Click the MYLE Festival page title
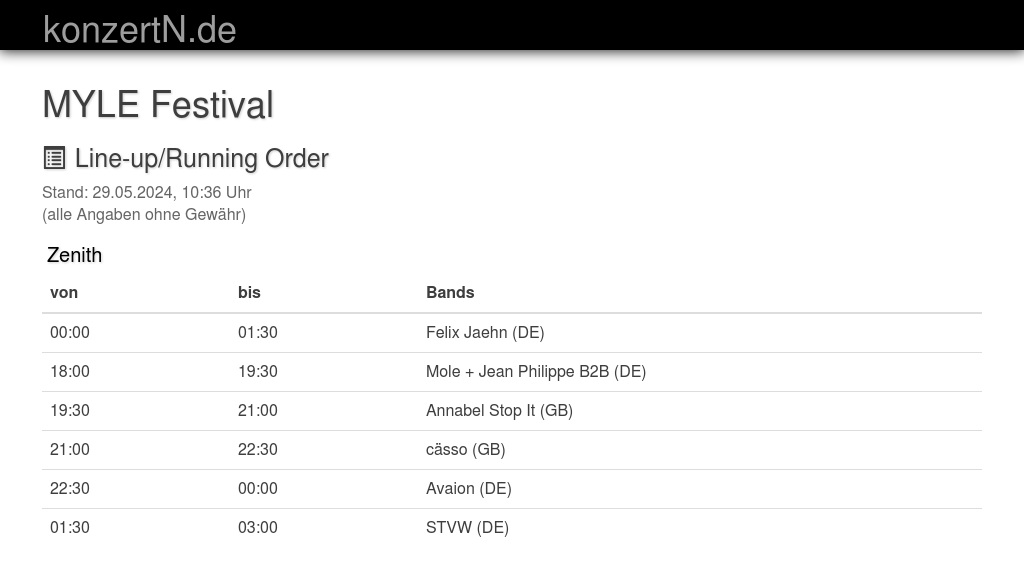The height and width of the screenshot is (567, 1024). point(158,105)
